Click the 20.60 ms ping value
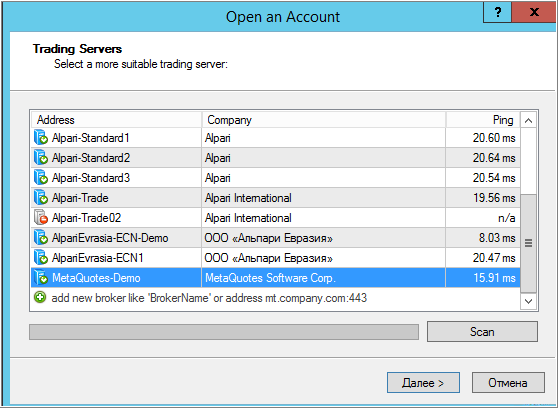This screenshot has width=558, height=408. coord(494,137)
